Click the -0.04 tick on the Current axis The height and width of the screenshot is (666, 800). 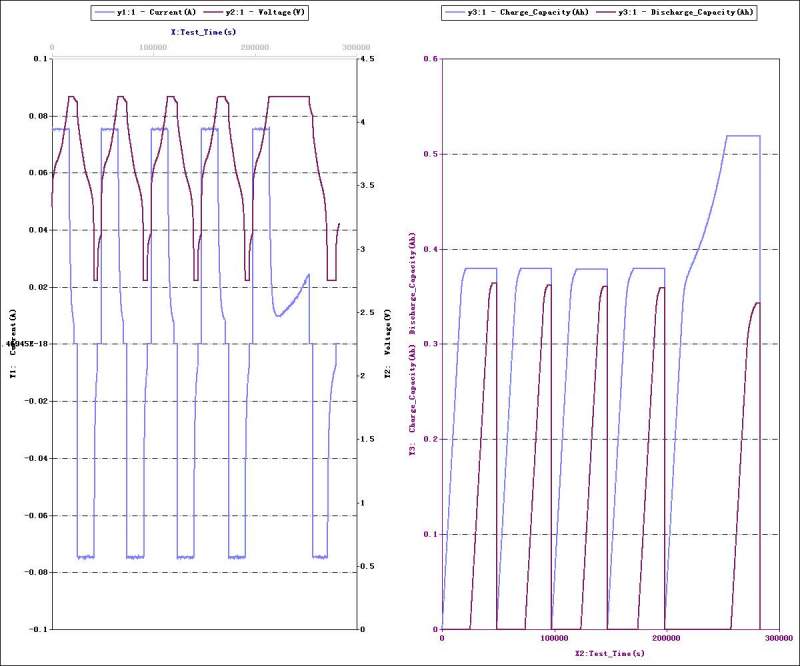point(36,459)
